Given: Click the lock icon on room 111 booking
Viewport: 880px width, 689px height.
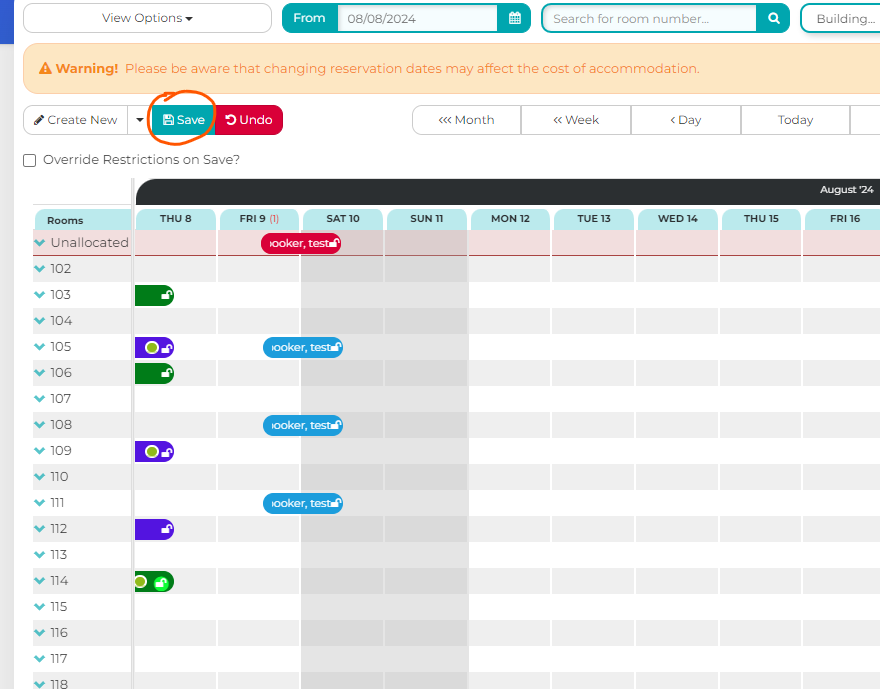Looking at the screenshot, I should click(x=336, y=503).
